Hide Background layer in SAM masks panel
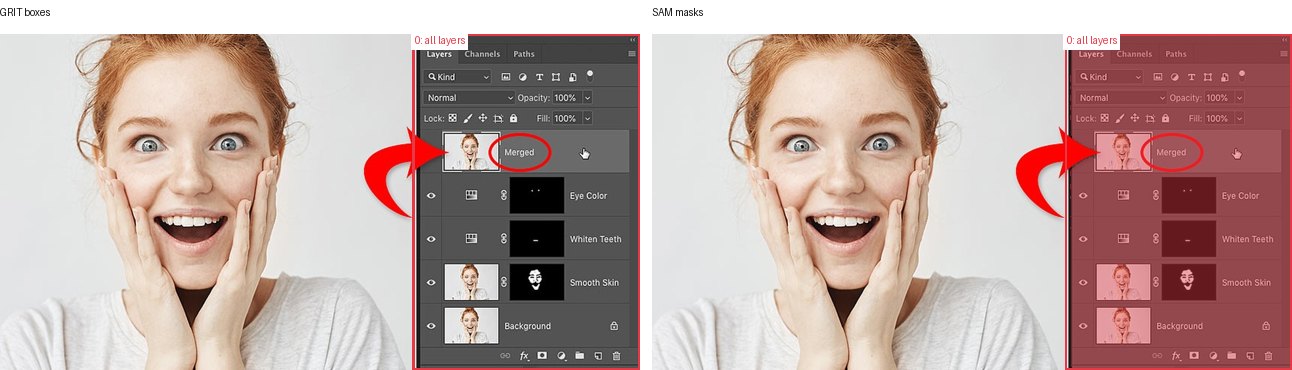The width and height of the screenshot is (1292, 370). point(1083,326)
